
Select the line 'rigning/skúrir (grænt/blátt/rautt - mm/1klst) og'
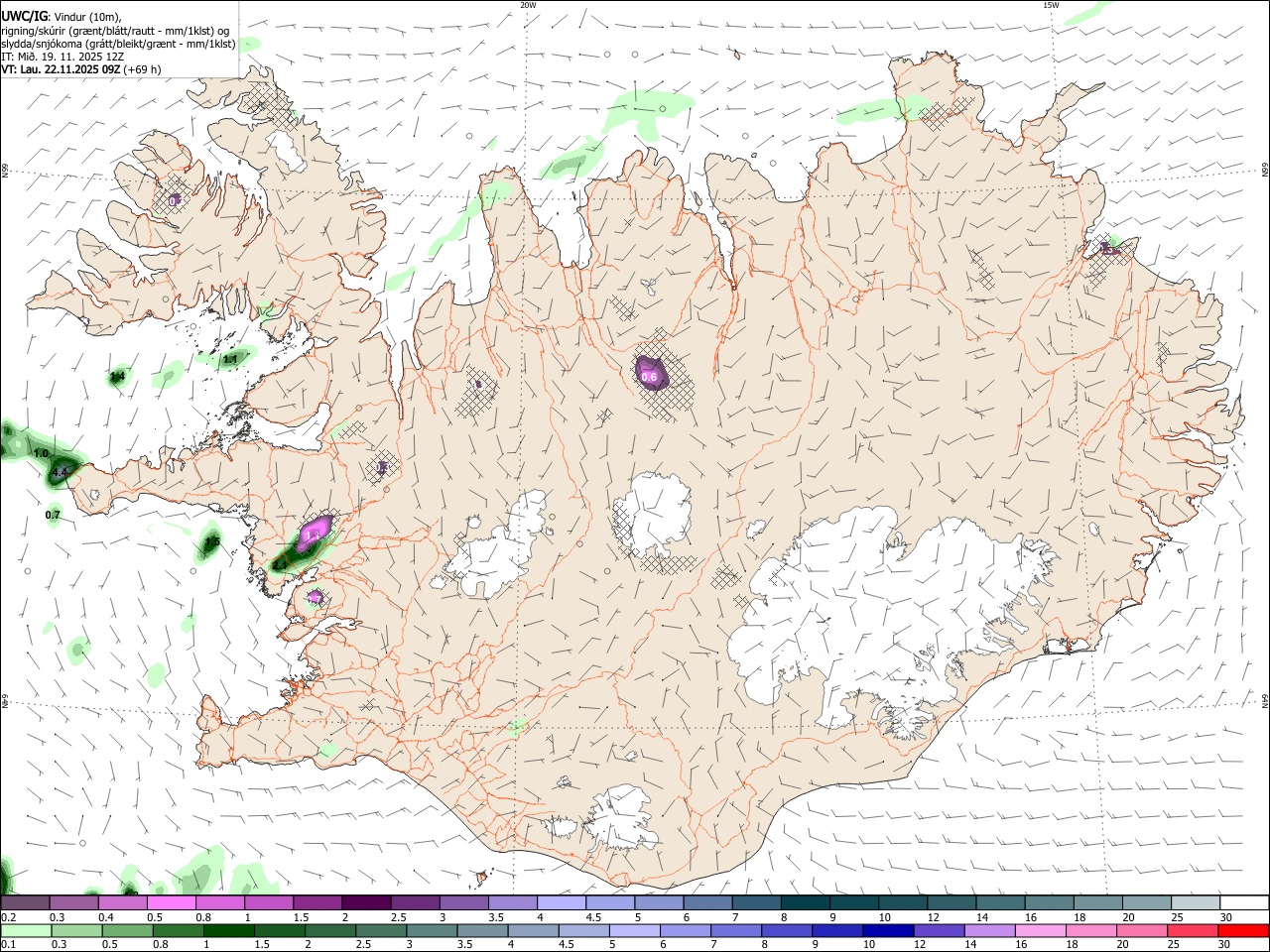(114, 30)
